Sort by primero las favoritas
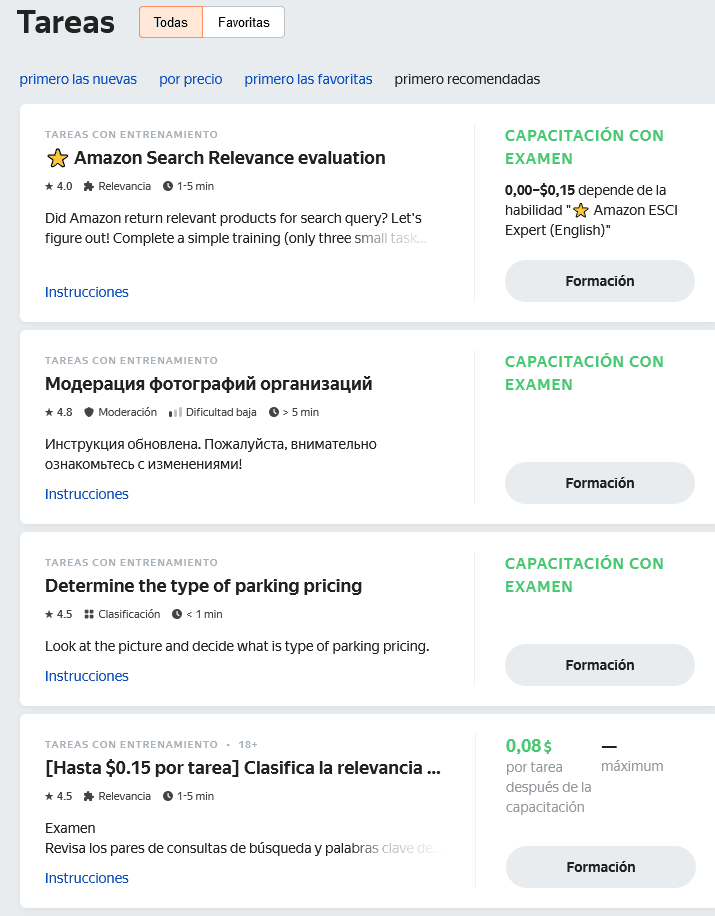715x916 pixels. tap(308, 79)
